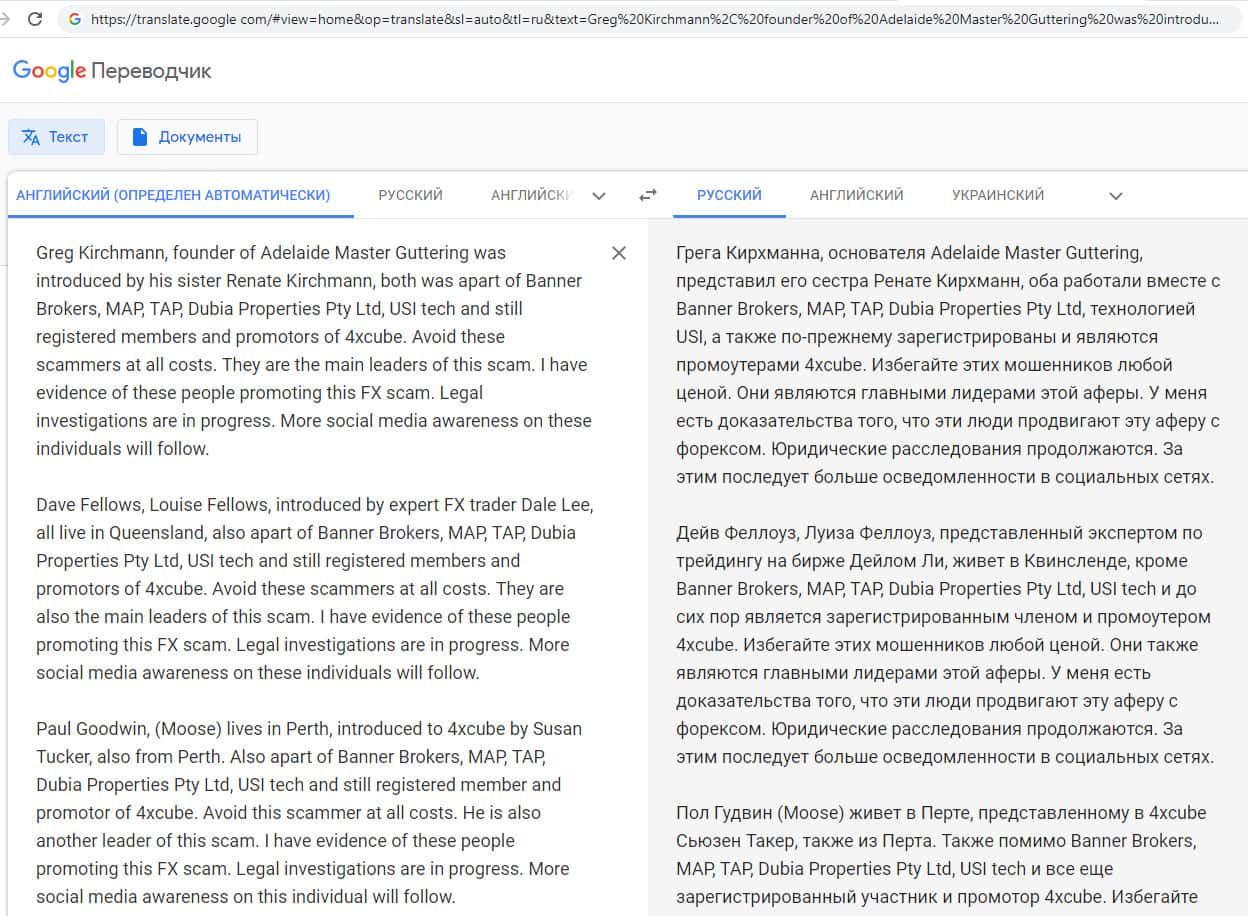1248x916 pixels.
Task: Click the source paragraph starting "Dave Fellows, Louise Fellows"
Action: point(314,589)
